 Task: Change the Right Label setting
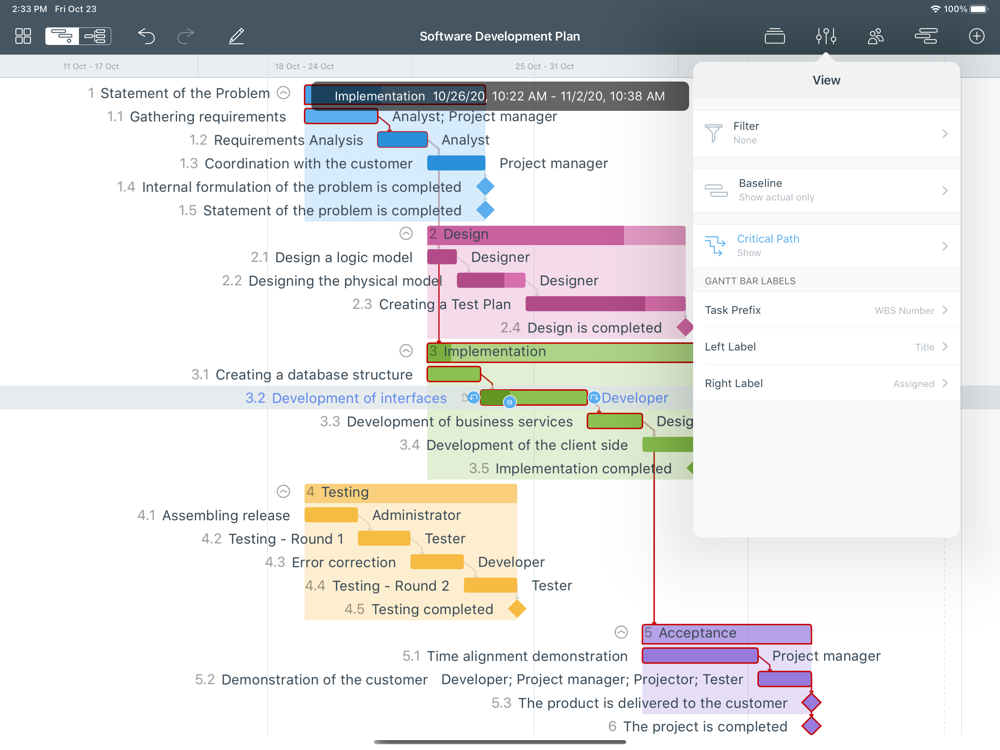(826, 383)
